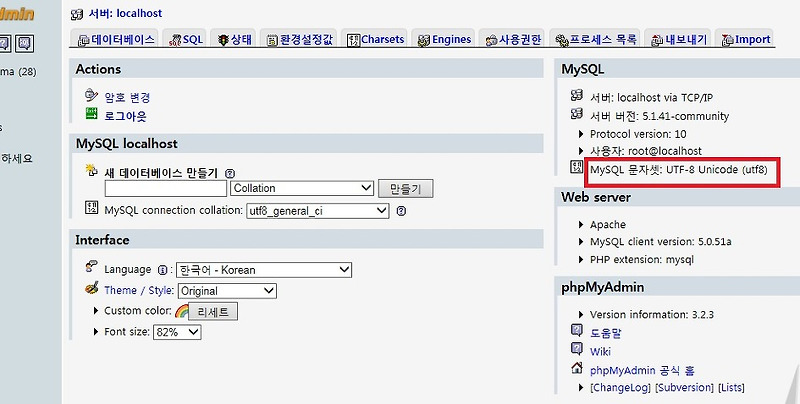This screenshot has height=404, width=800.
Task: Open the ChangeLog link
Action: (x=620, y=388)
